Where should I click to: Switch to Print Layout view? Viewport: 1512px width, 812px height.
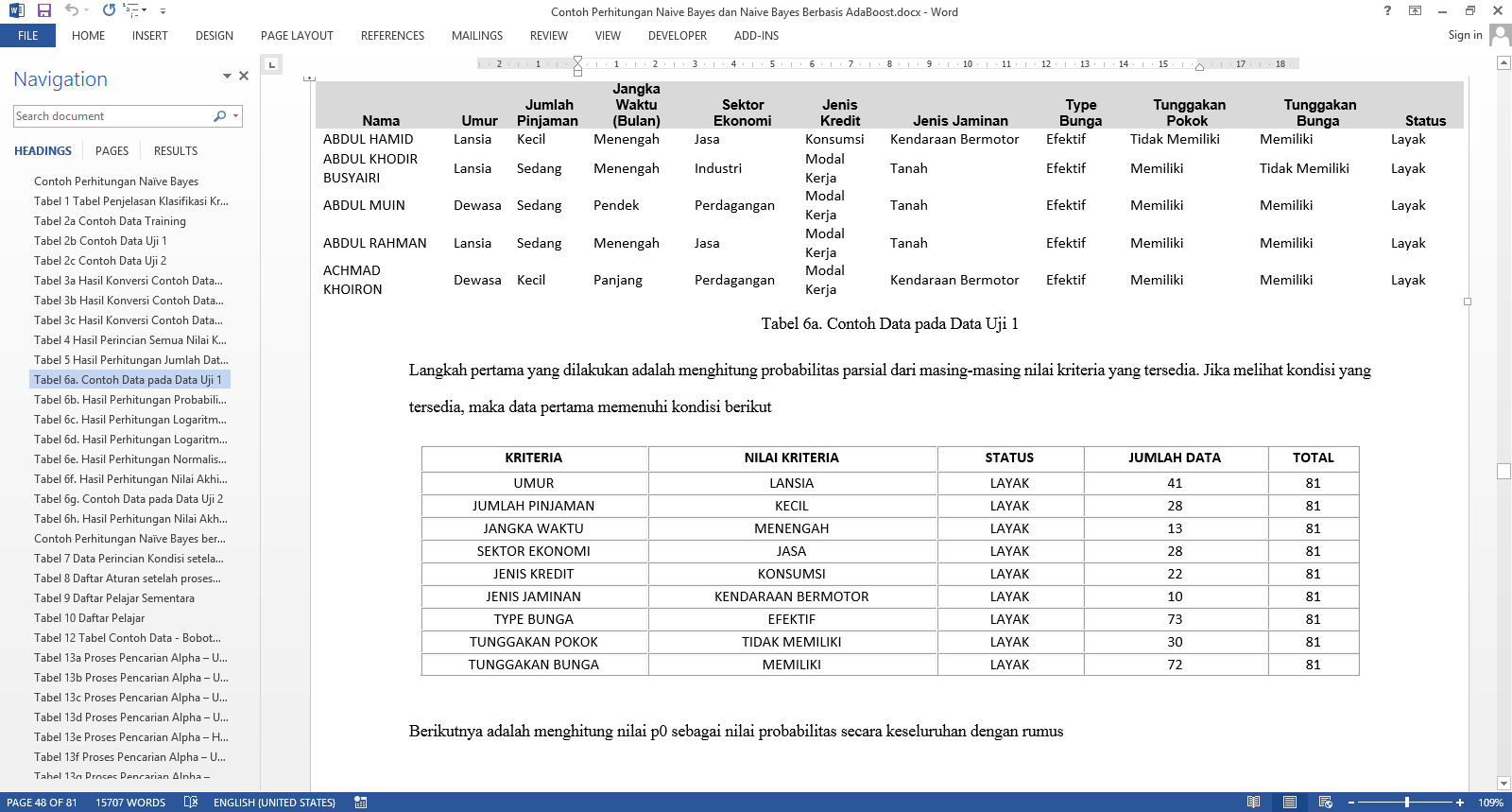click(1289, 802)
